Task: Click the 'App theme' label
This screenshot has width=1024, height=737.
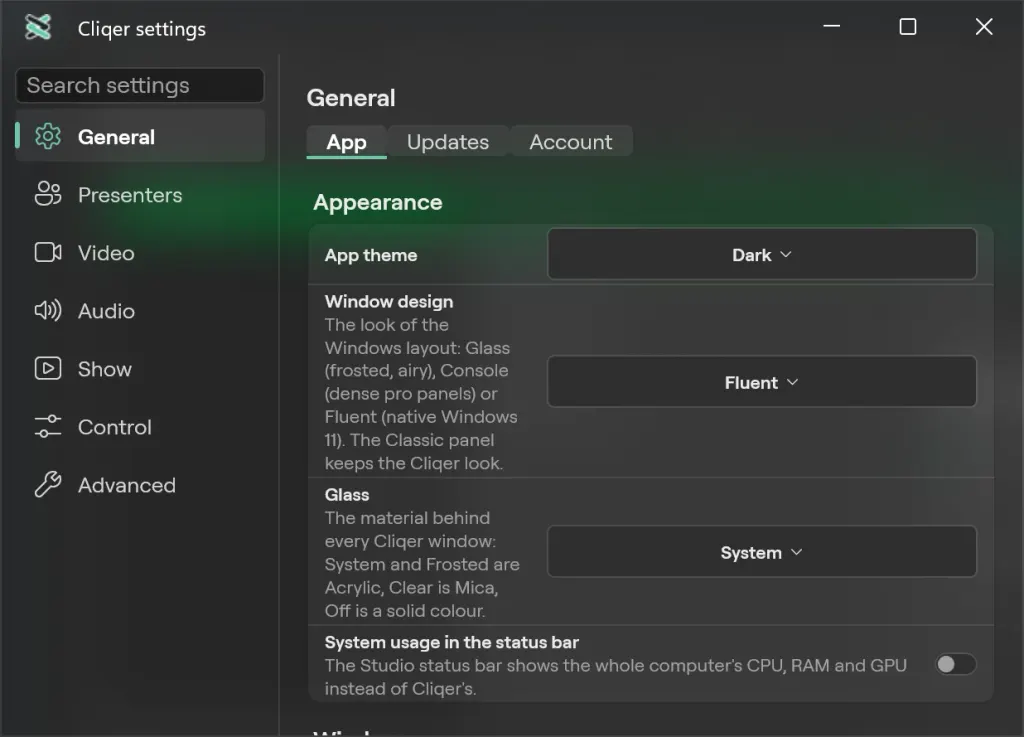Action: [371, 255]
